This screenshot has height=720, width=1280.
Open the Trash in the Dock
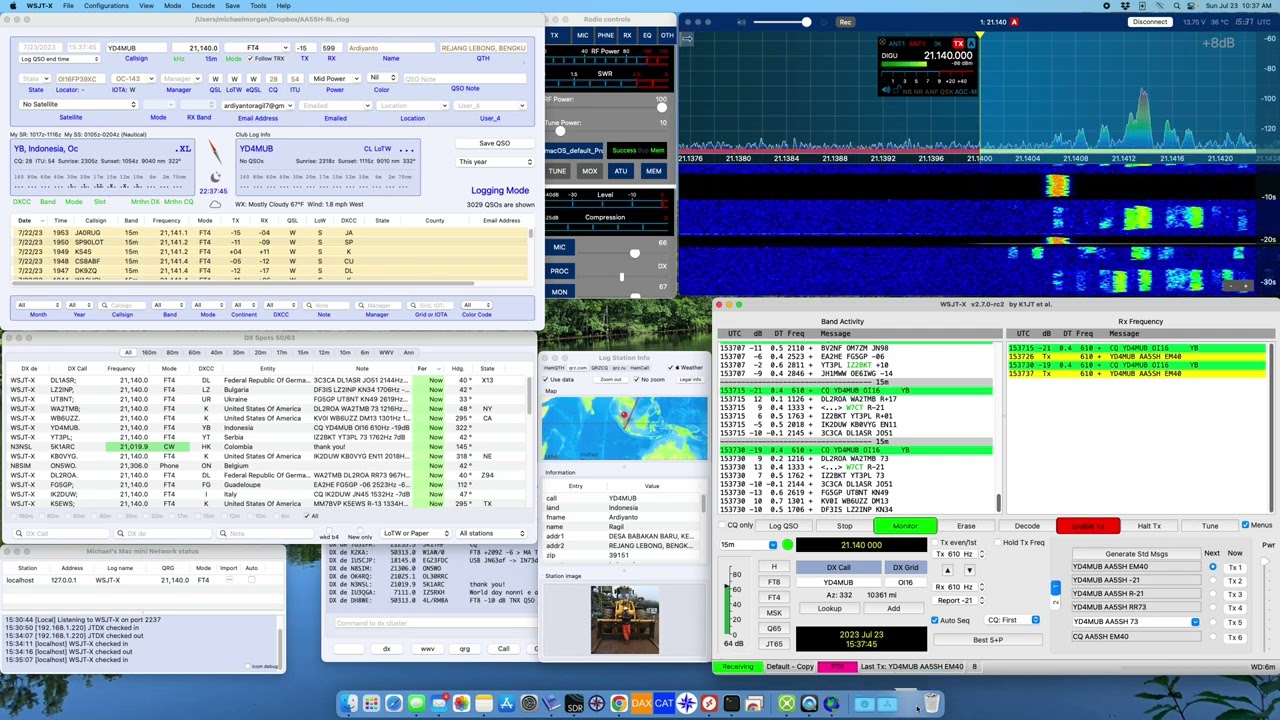(x=931, y=704)
